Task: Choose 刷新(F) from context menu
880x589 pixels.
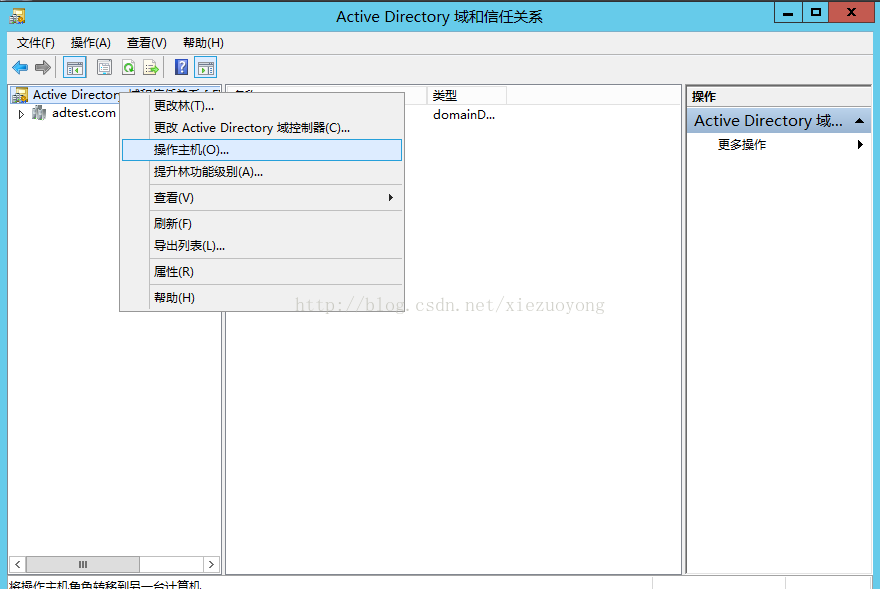Action: 262,223
